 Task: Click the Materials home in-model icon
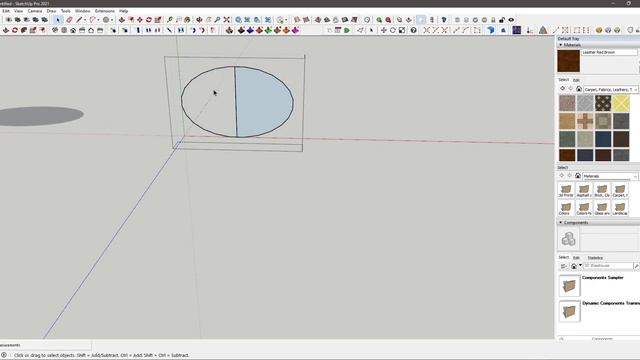coord(579,89)
